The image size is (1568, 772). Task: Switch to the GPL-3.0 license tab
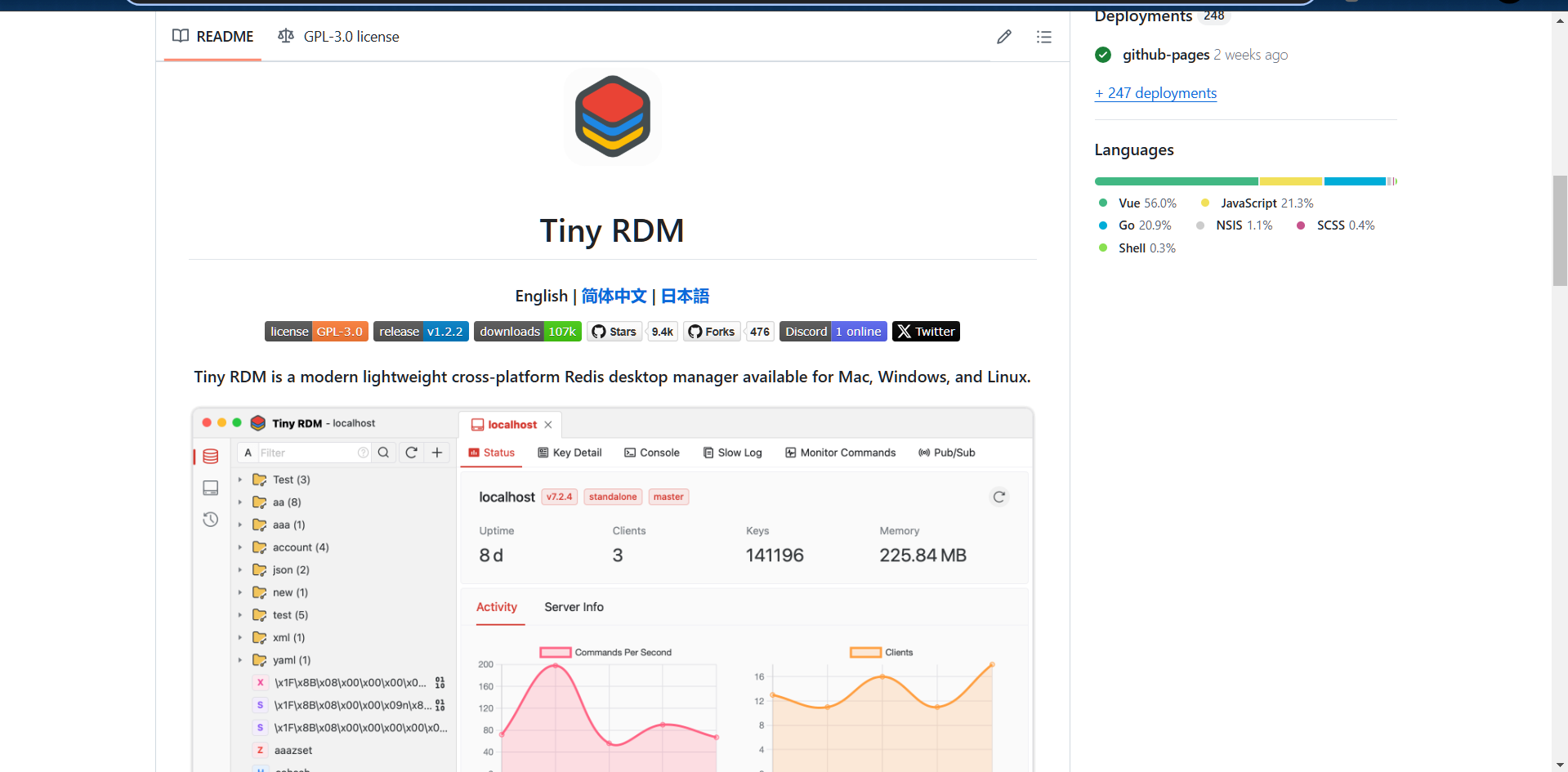[338, 37]
